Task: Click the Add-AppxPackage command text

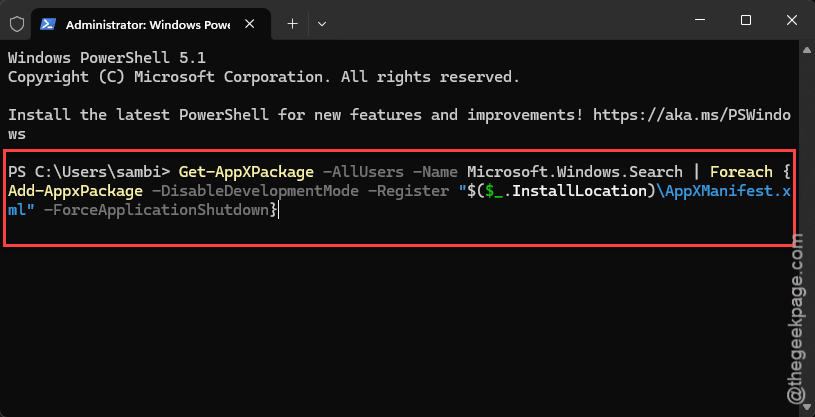Action: point(75,191)
